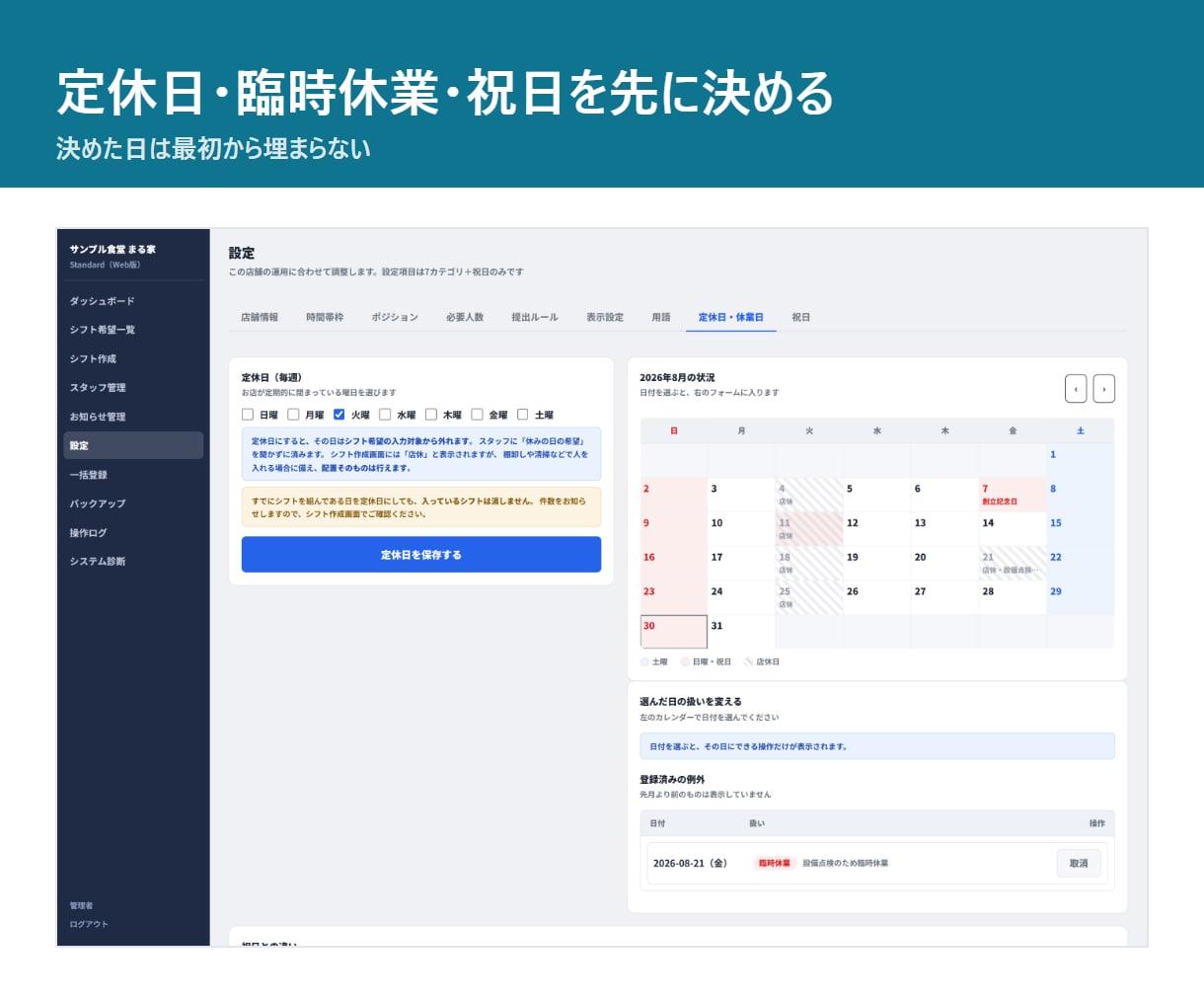Screen dimensions: 1204x1003
Task: Select August 7 創立記念日 in calendar
Action: tap(1013, 495)
